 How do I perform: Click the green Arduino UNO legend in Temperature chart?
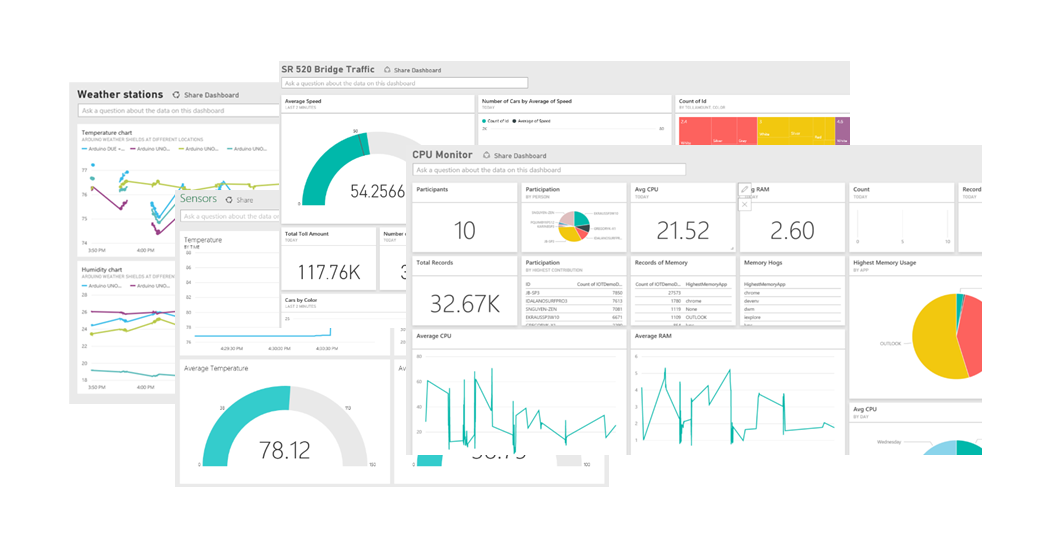[x=198, y=149]
